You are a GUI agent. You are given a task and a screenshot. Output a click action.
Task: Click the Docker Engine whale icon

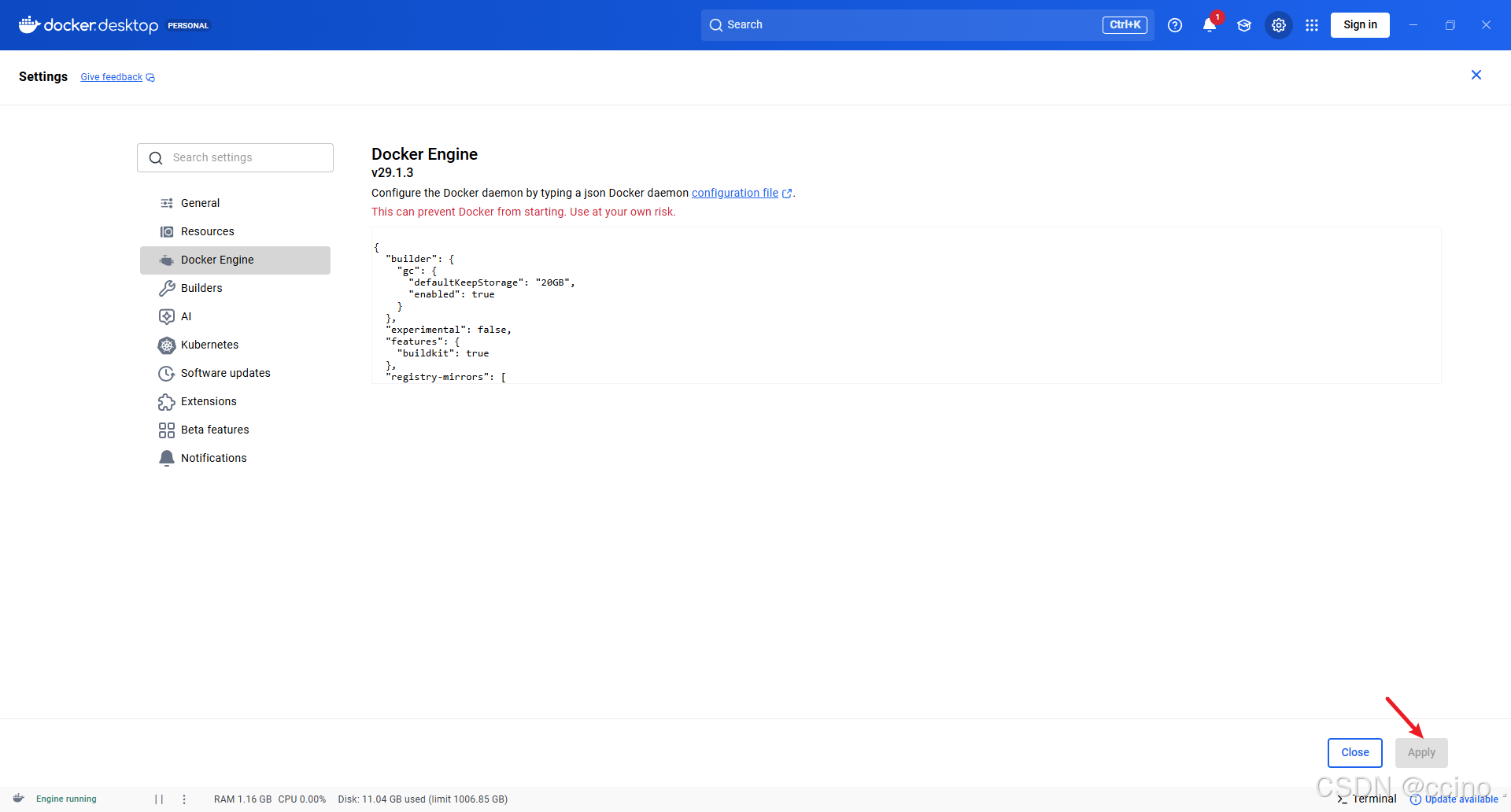(167, 260)
